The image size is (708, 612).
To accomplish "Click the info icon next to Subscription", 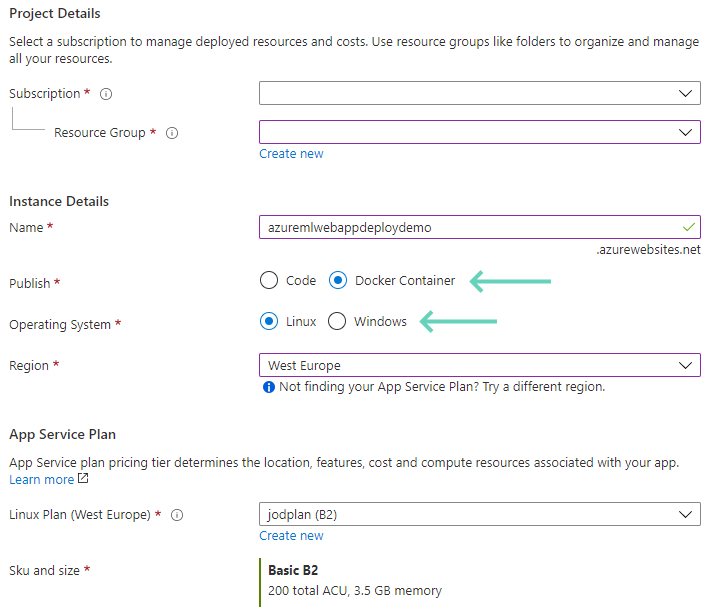I will tap(106, 94).
